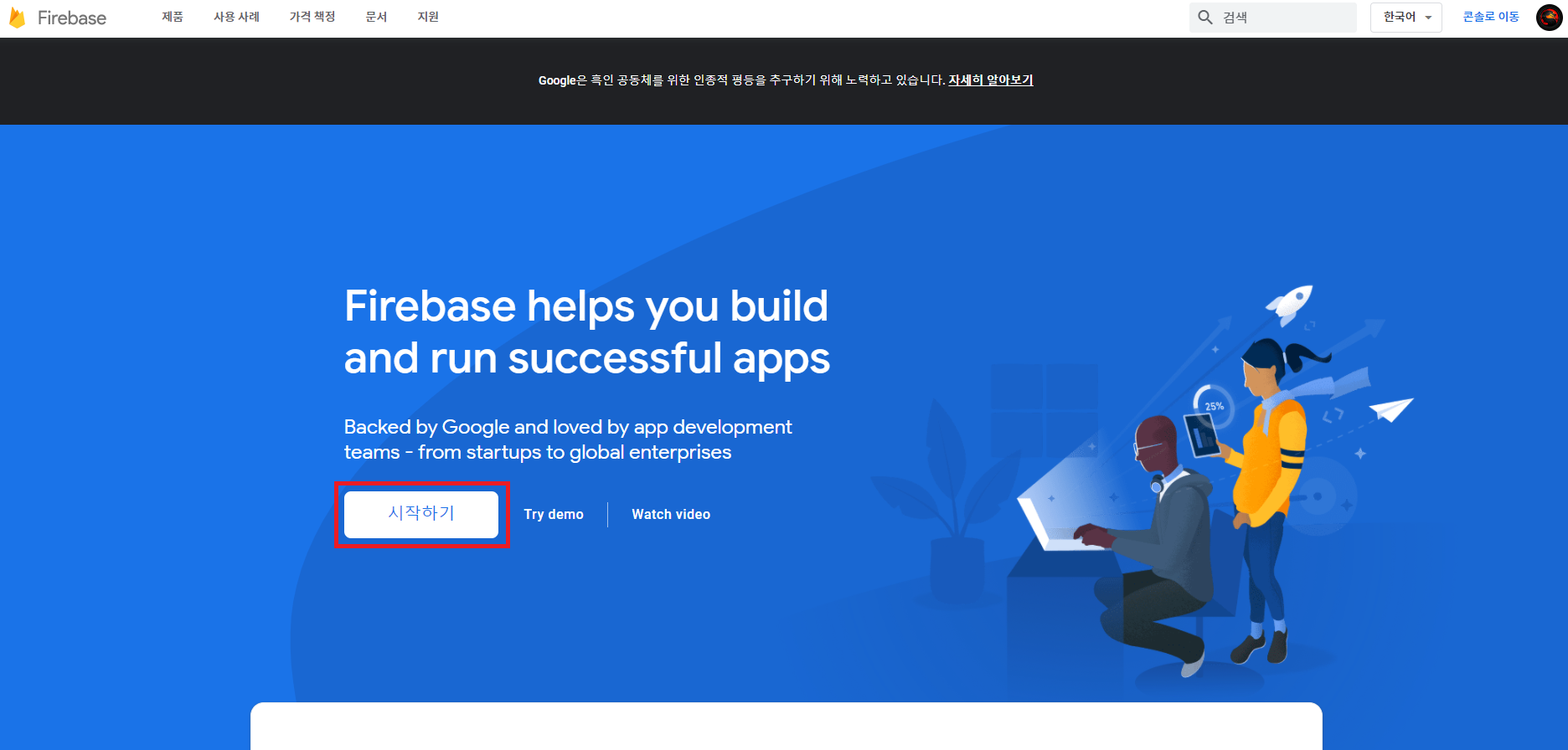Focus the 검색 search field
This screenshot has height=750, width=1568.
click(1273, 17)
